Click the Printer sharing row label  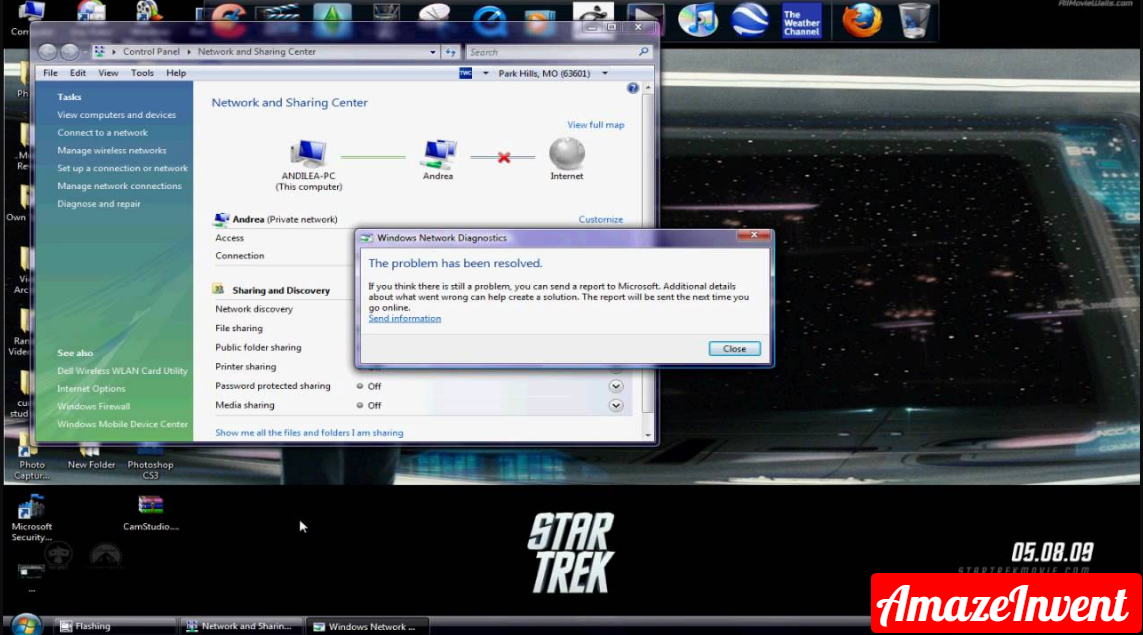coord(246,367)
